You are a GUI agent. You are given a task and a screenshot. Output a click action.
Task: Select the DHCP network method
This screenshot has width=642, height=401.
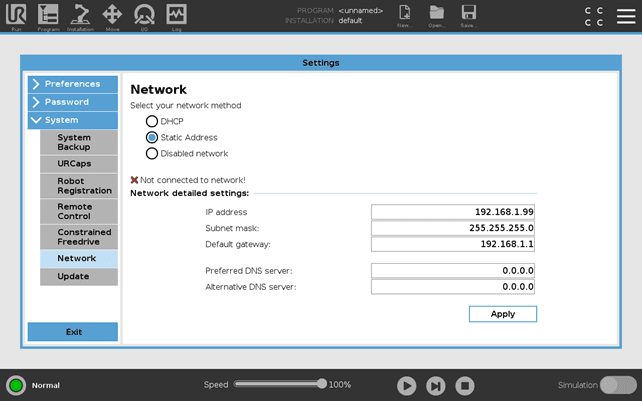pyautogui.click(x=152, y=121)
